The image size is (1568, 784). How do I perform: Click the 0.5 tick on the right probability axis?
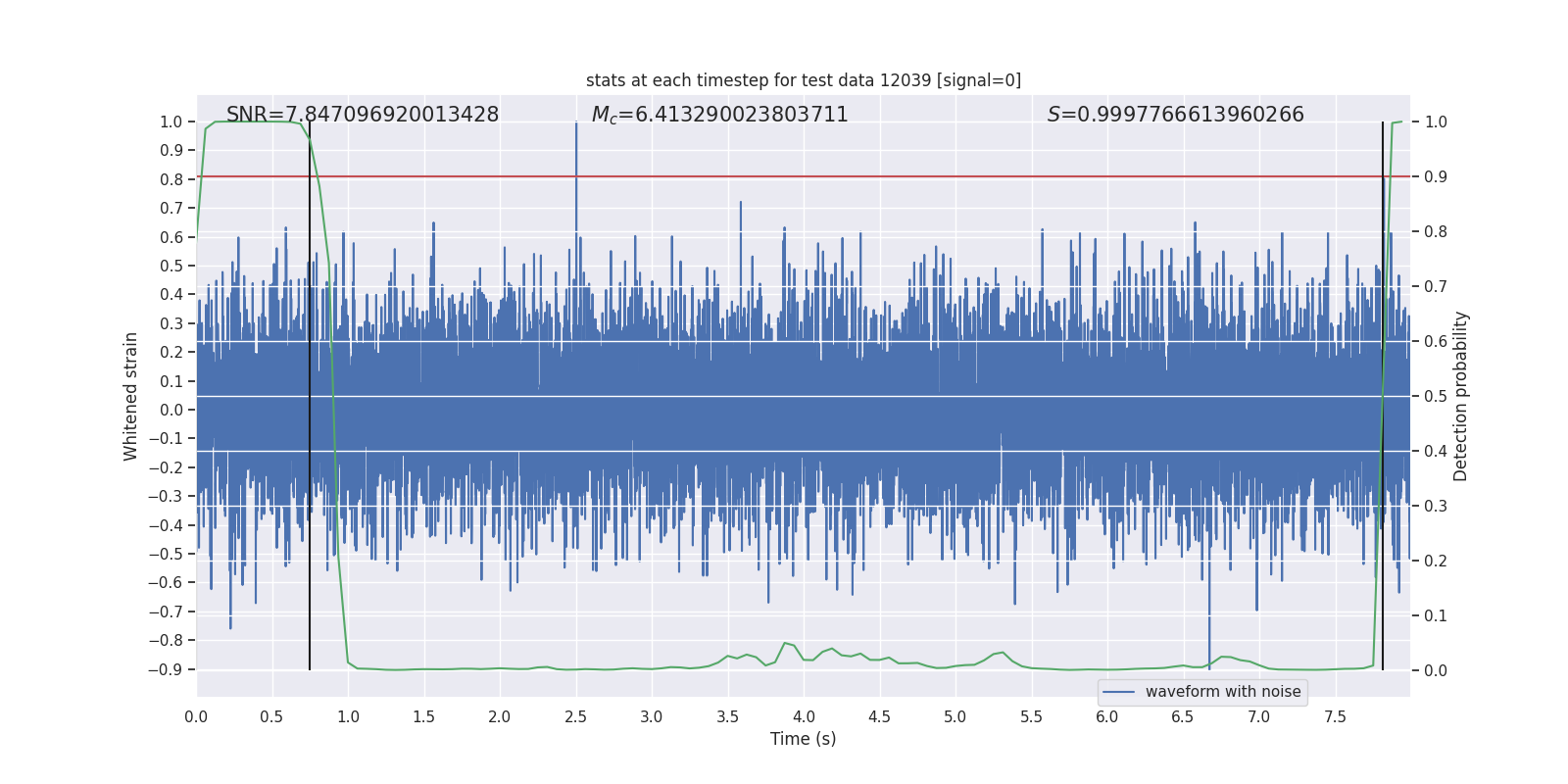point(1436,396)
